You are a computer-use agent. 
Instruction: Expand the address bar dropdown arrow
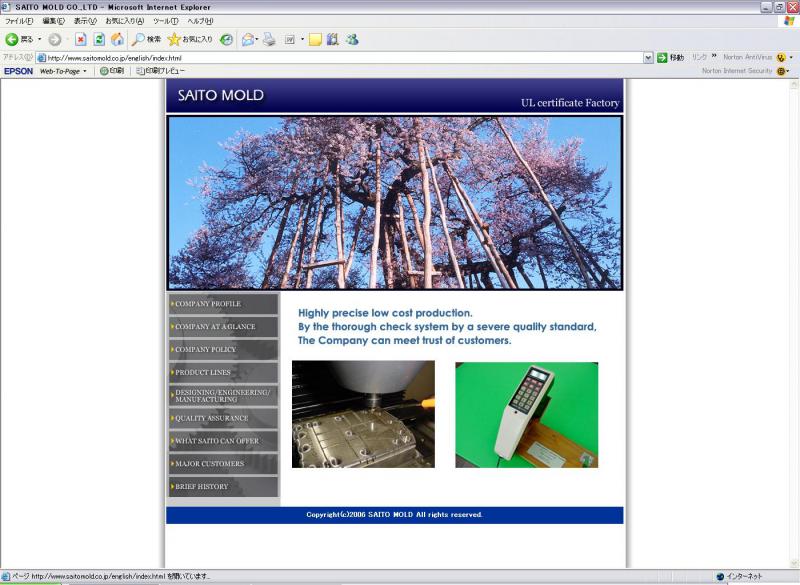[x=648, y=57]
